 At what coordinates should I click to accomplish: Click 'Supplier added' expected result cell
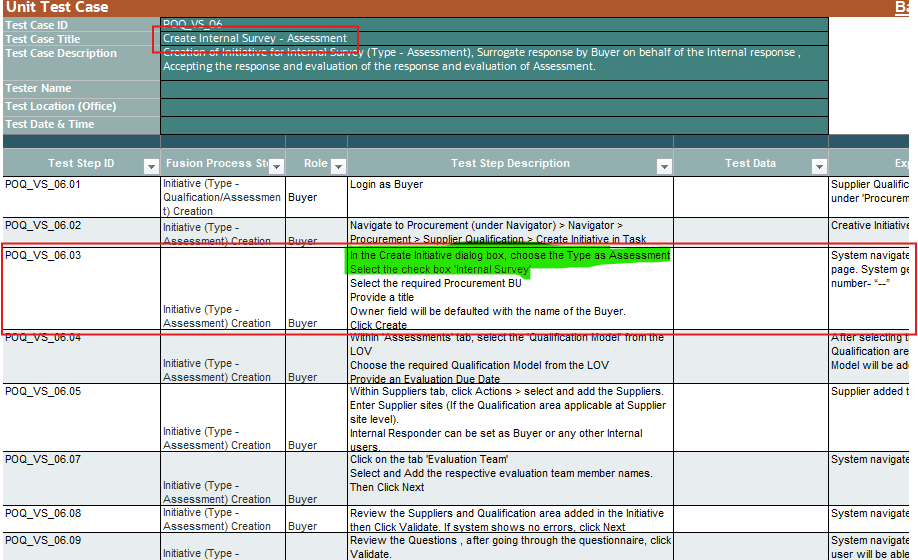869,418
